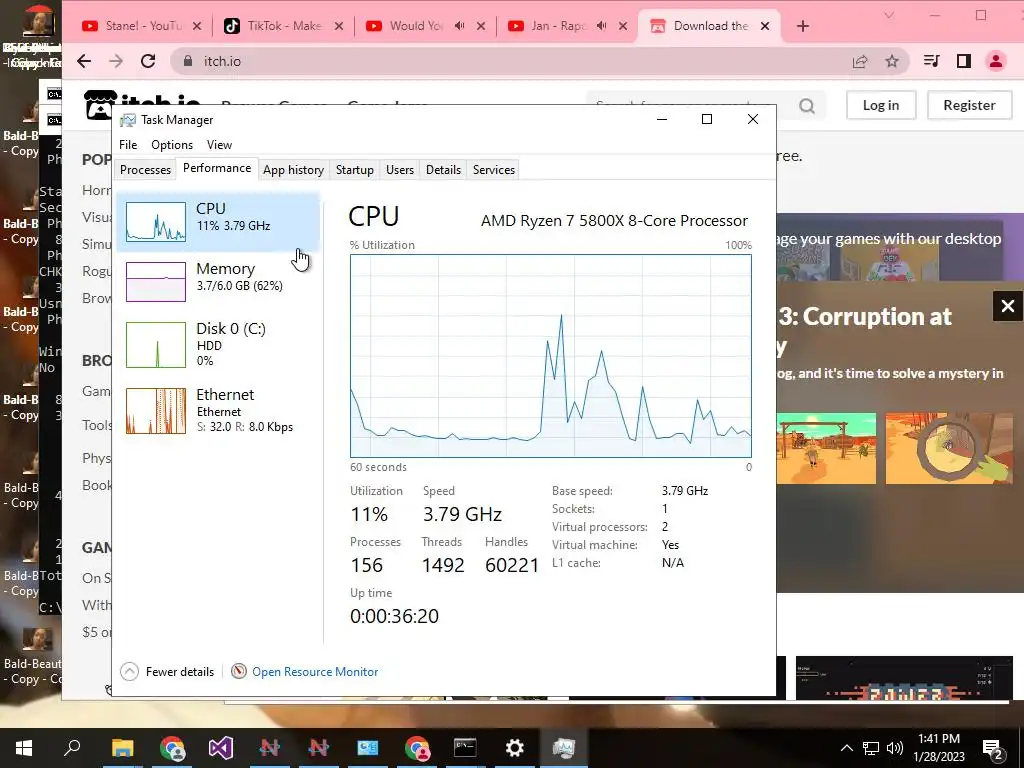Image resolution: width=1024 pixels, height=768 pixels.
Task: Open Visual Studio from taskbar
Action: (221, 748)
